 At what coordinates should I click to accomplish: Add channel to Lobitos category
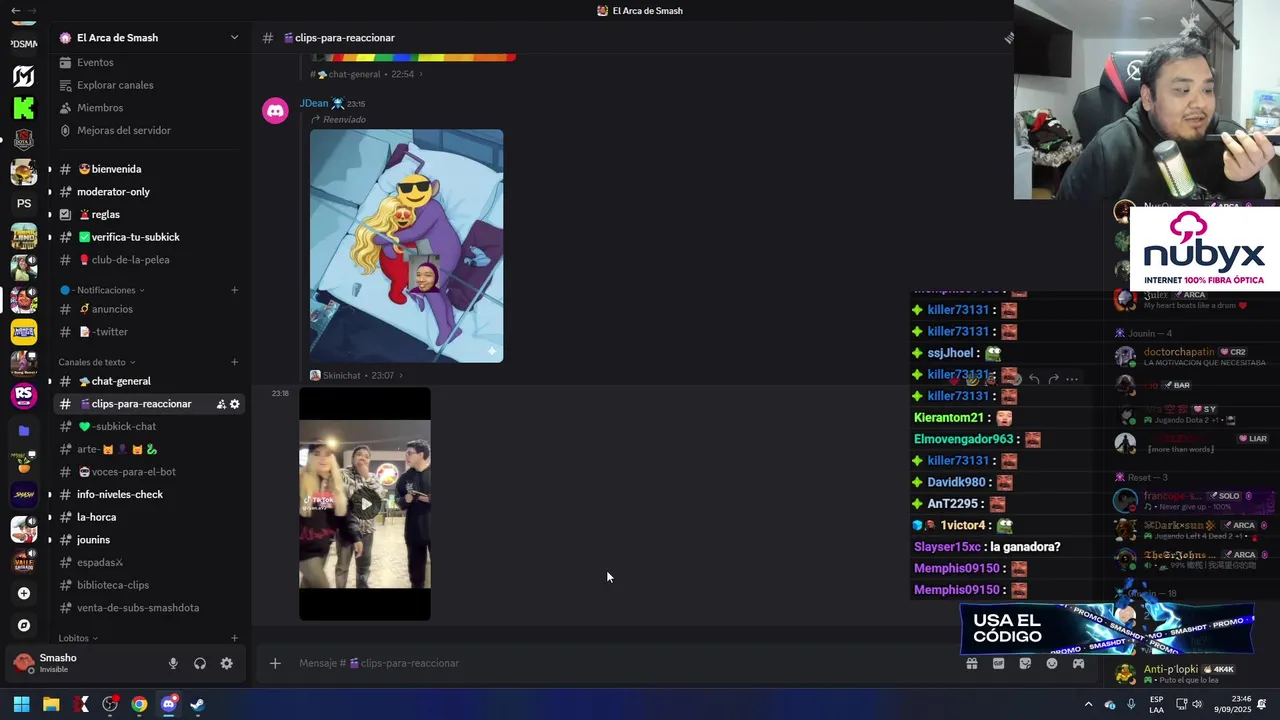235,638
